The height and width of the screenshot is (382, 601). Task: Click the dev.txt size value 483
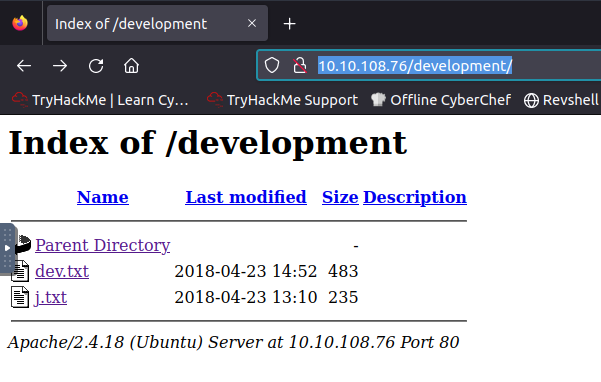coord(343,271)
